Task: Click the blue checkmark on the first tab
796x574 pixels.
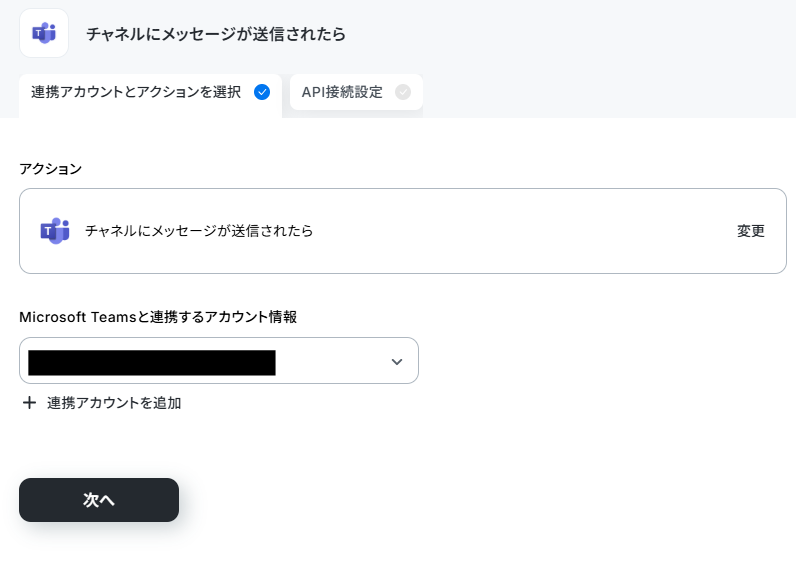Action: tap(262, 92)
